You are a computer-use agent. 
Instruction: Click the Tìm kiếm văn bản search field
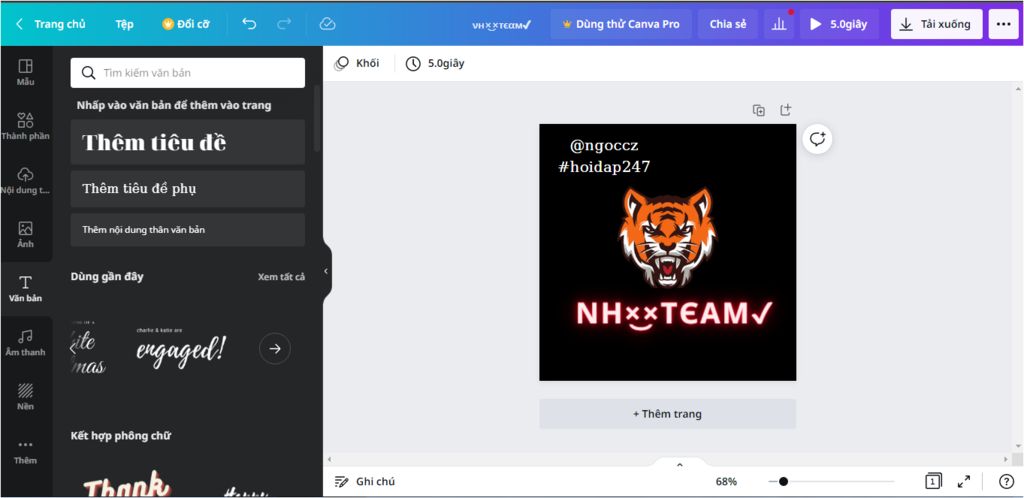(x=187, y=72)
